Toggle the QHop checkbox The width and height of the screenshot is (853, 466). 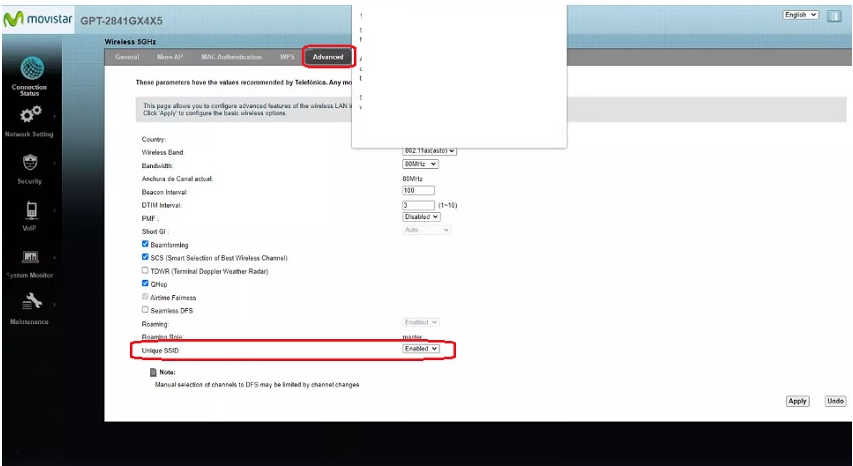pos(146,283)
